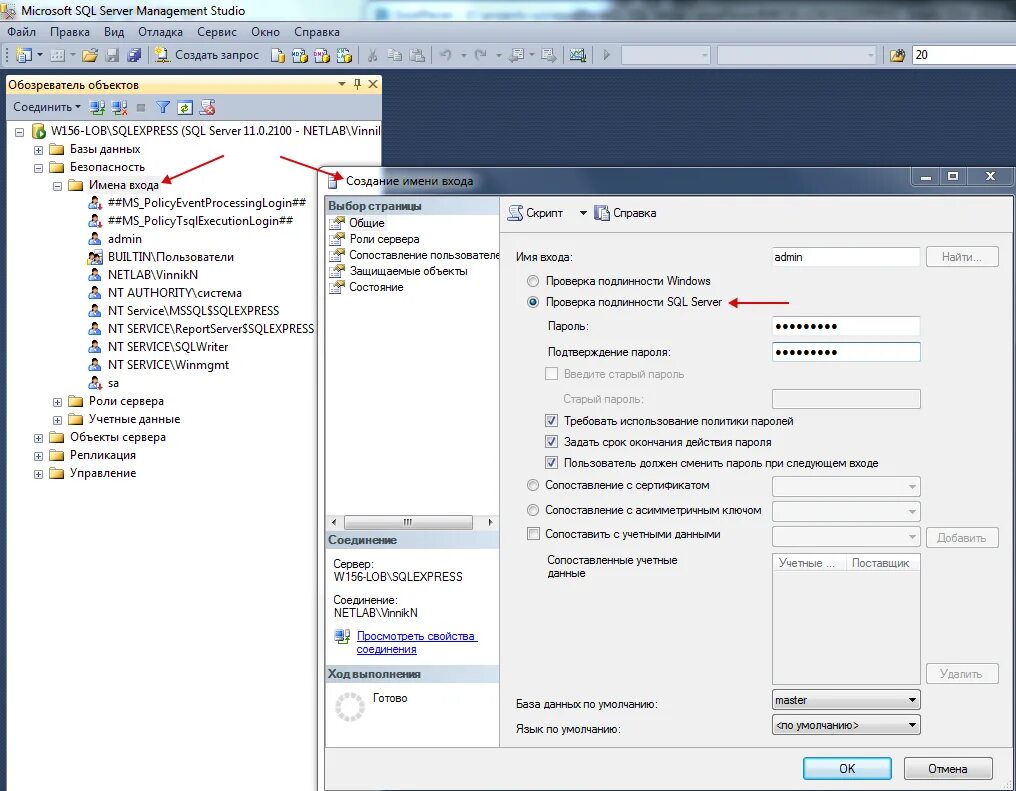Click the Найти... button

(x=962, y=257)
